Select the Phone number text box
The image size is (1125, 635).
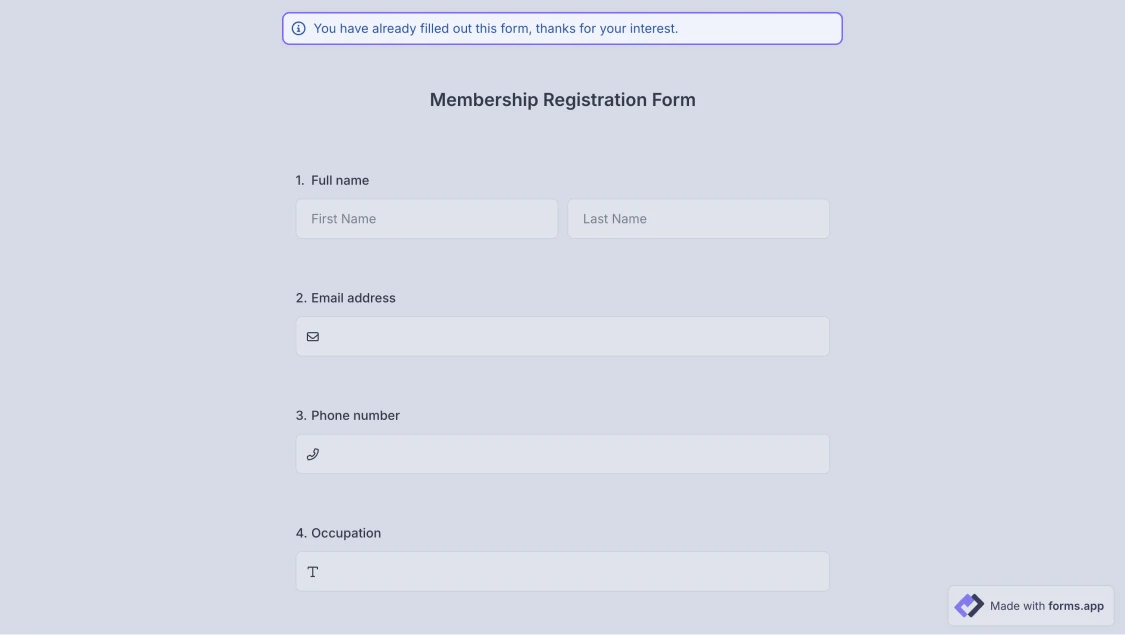[x=570, y=454]
